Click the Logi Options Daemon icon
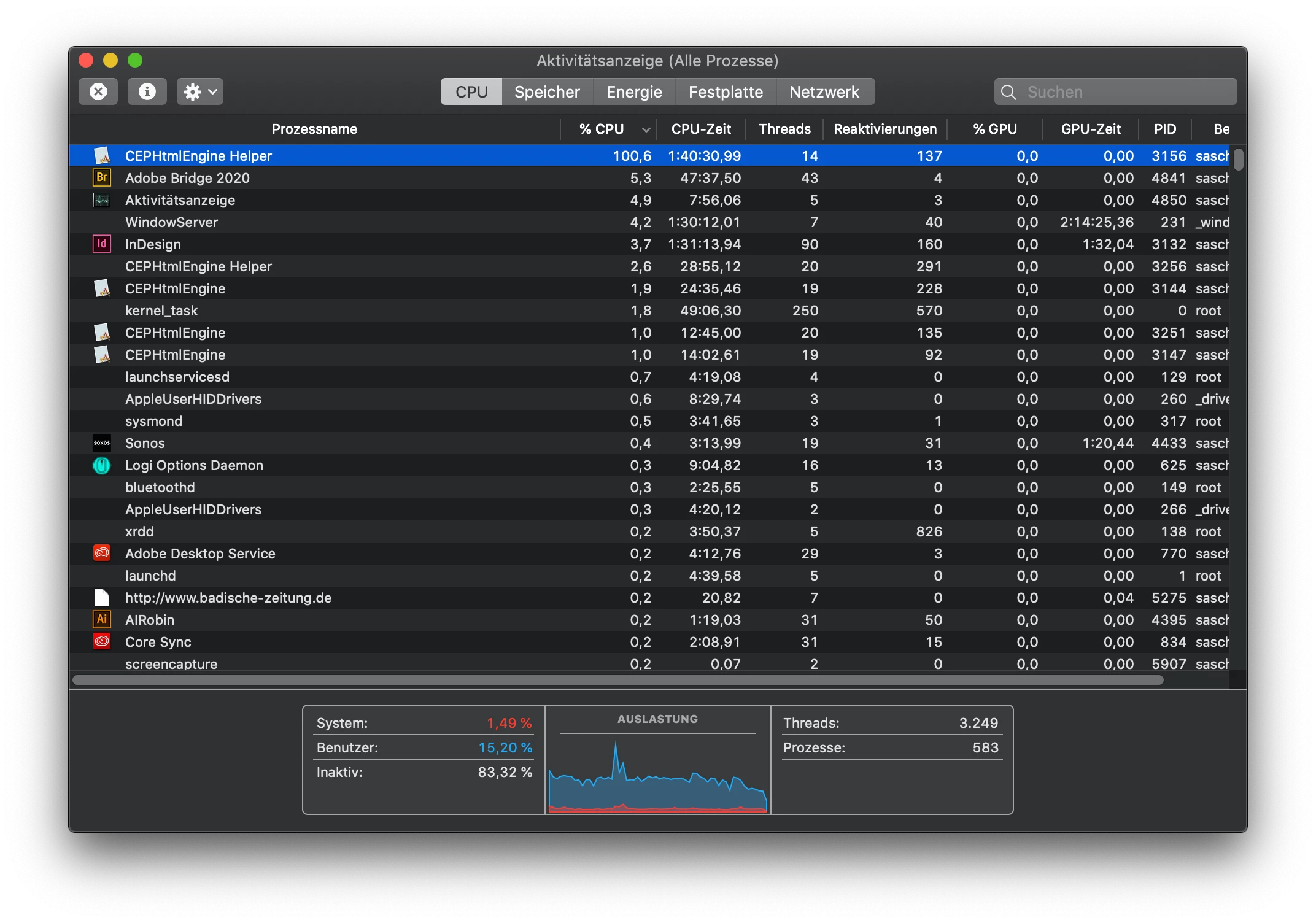1316x923 pixels. click(x=102, y=465)
